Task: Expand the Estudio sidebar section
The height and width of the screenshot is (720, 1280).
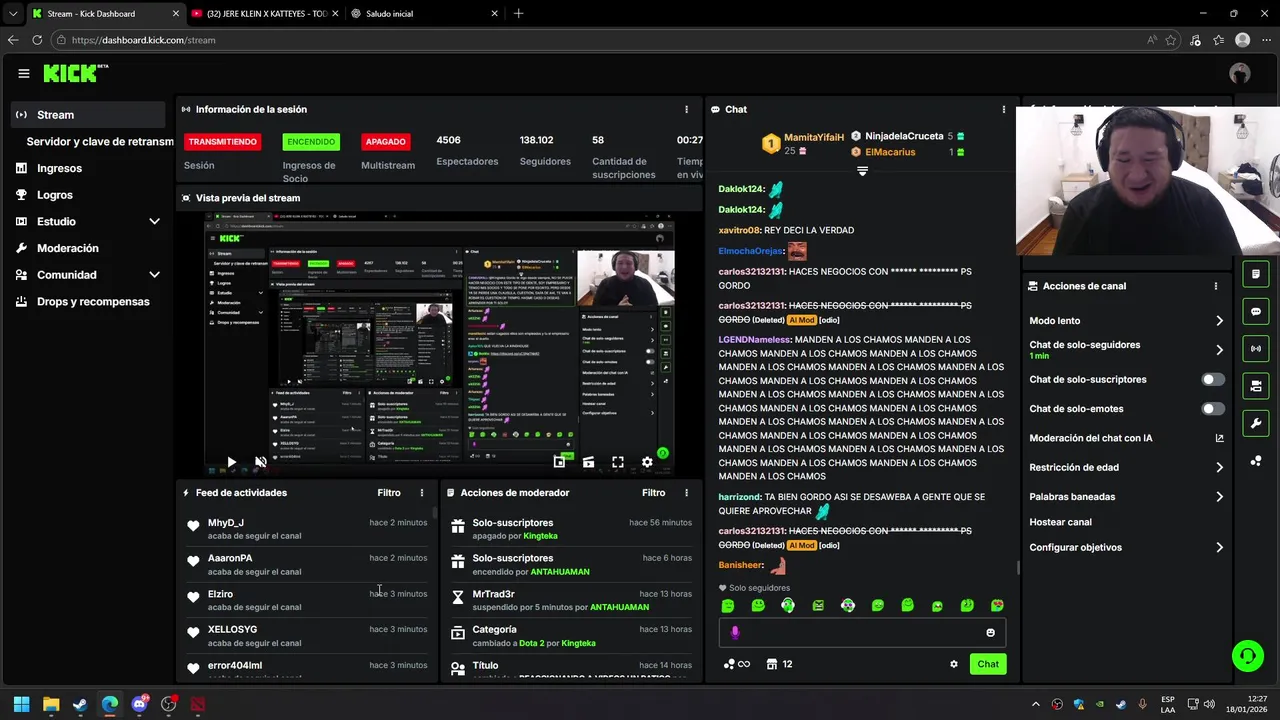Action: (x=154, y=221)
